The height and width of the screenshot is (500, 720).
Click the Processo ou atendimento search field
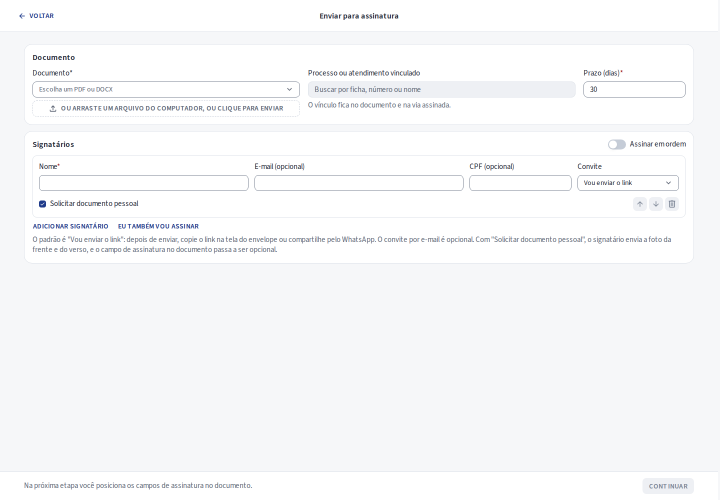(x=442, y=90)
